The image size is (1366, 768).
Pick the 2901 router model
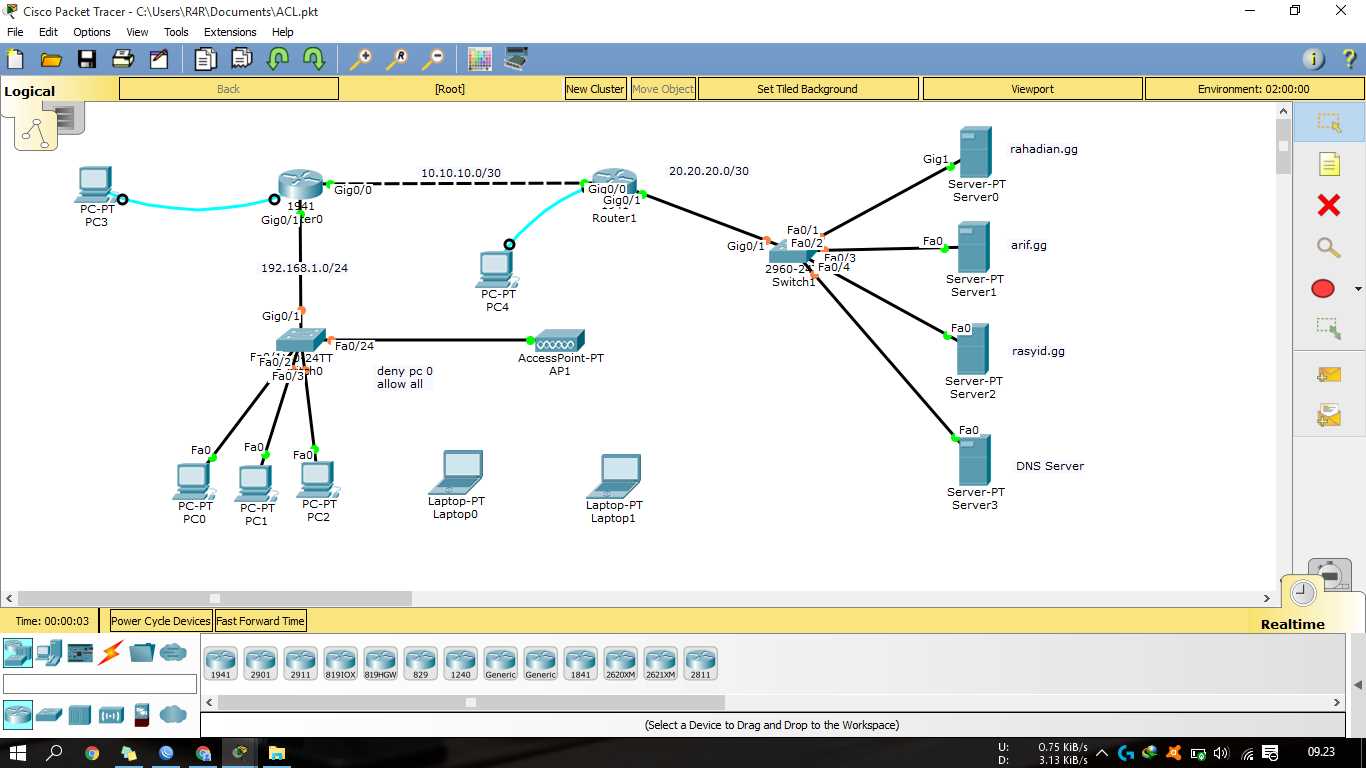pos(260,664)
